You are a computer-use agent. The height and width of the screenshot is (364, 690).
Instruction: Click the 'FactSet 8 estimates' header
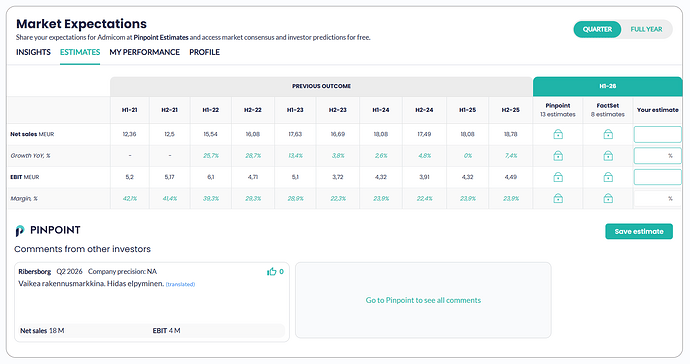[x=608, y=110]
